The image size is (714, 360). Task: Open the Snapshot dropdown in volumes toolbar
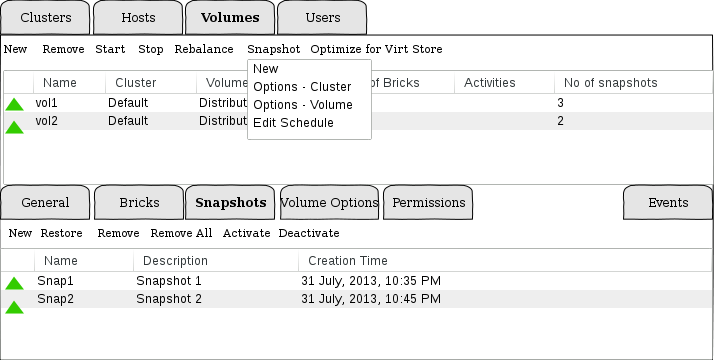click(x=274, y=49)
